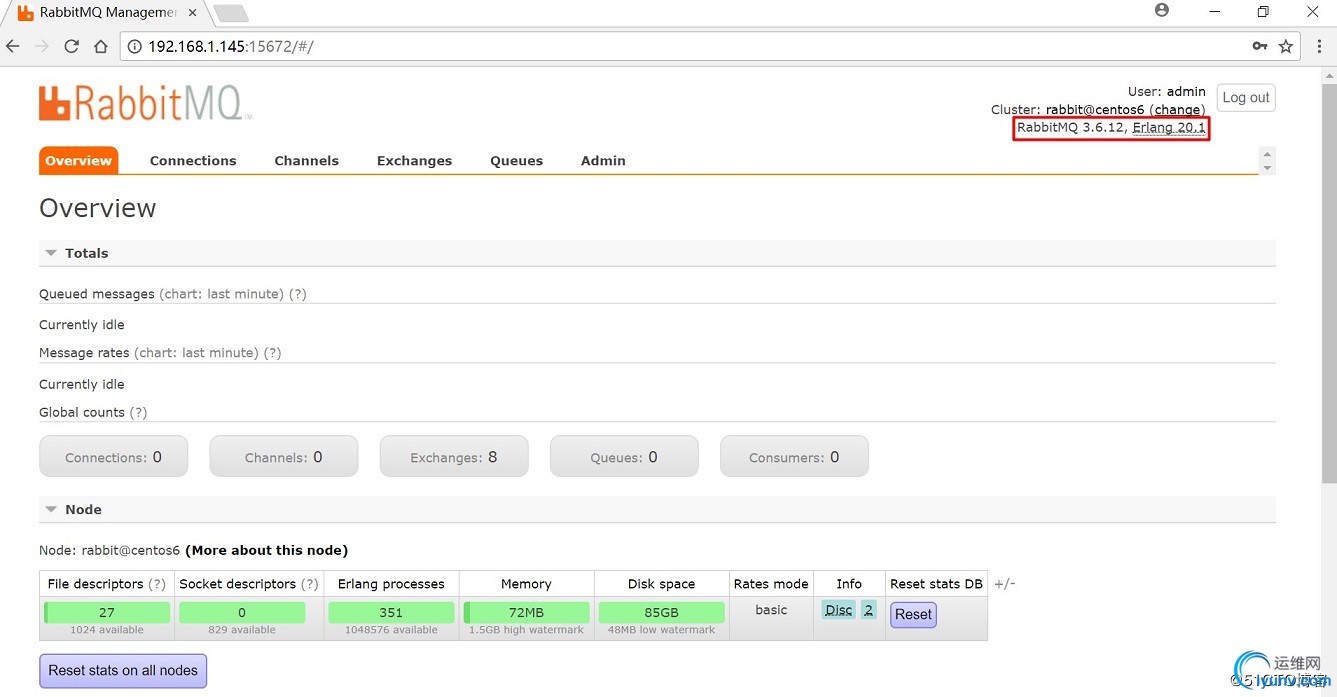The image size is (1337, 697).
Task: Change Queued messages chart range
Action: tap(221, 294)
